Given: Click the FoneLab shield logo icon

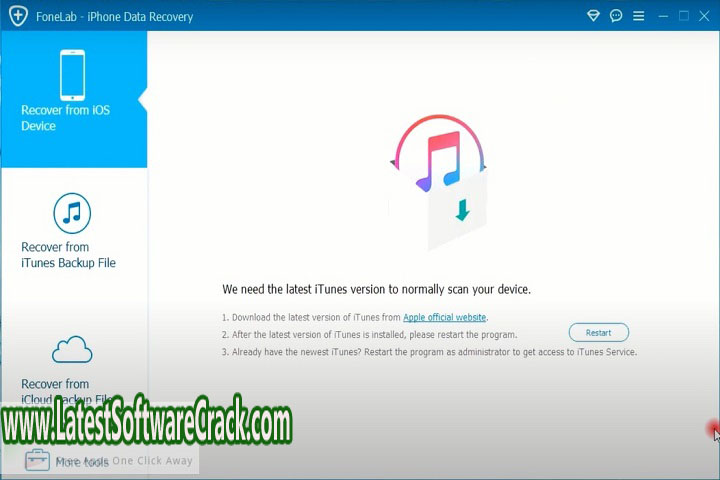Looking at the screenshot, I should click(18, 16).
